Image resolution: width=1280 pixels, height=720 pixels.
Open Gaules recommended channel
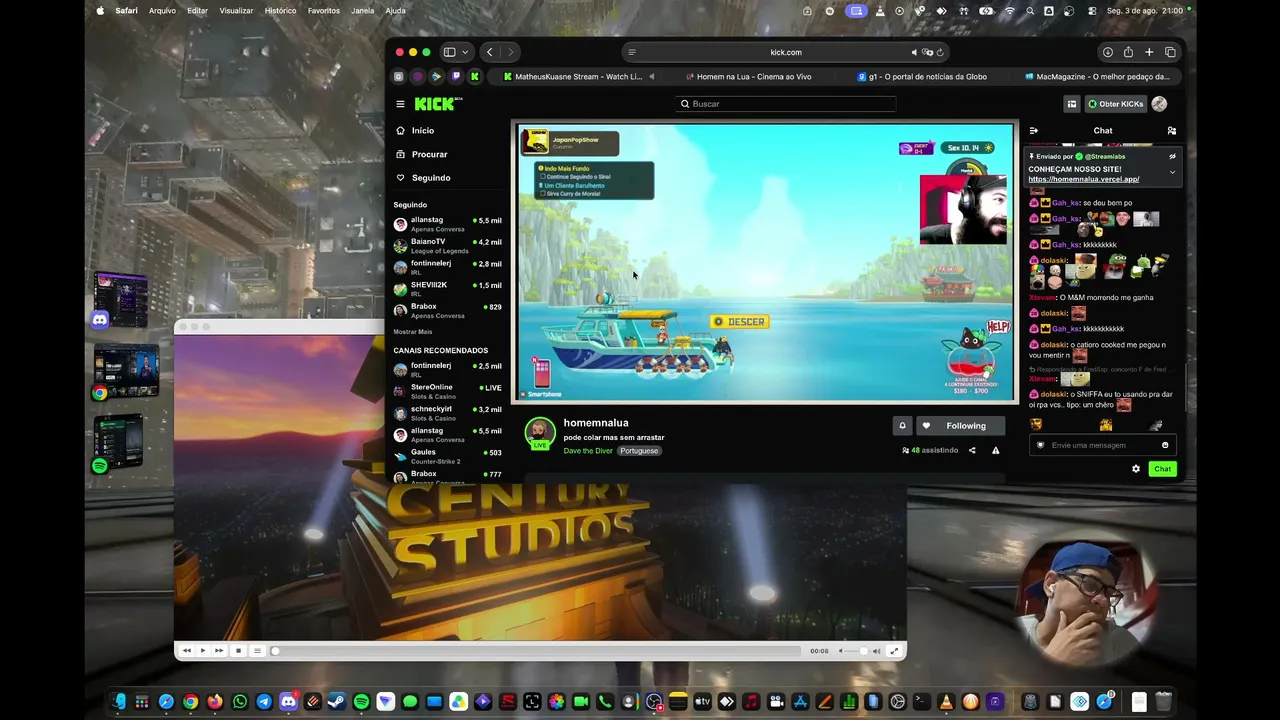coord(448,456)
